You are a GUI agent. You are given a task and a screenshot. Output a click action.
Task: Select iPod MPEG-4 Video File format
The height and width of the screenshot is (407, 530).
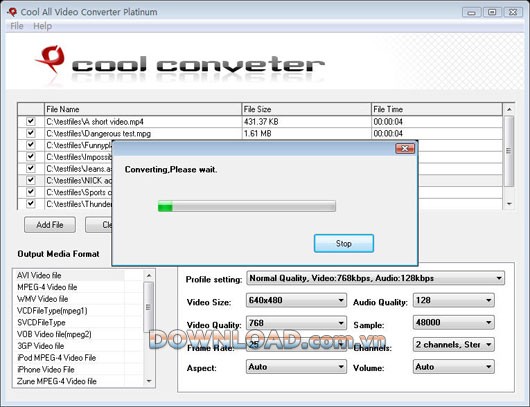56,358
